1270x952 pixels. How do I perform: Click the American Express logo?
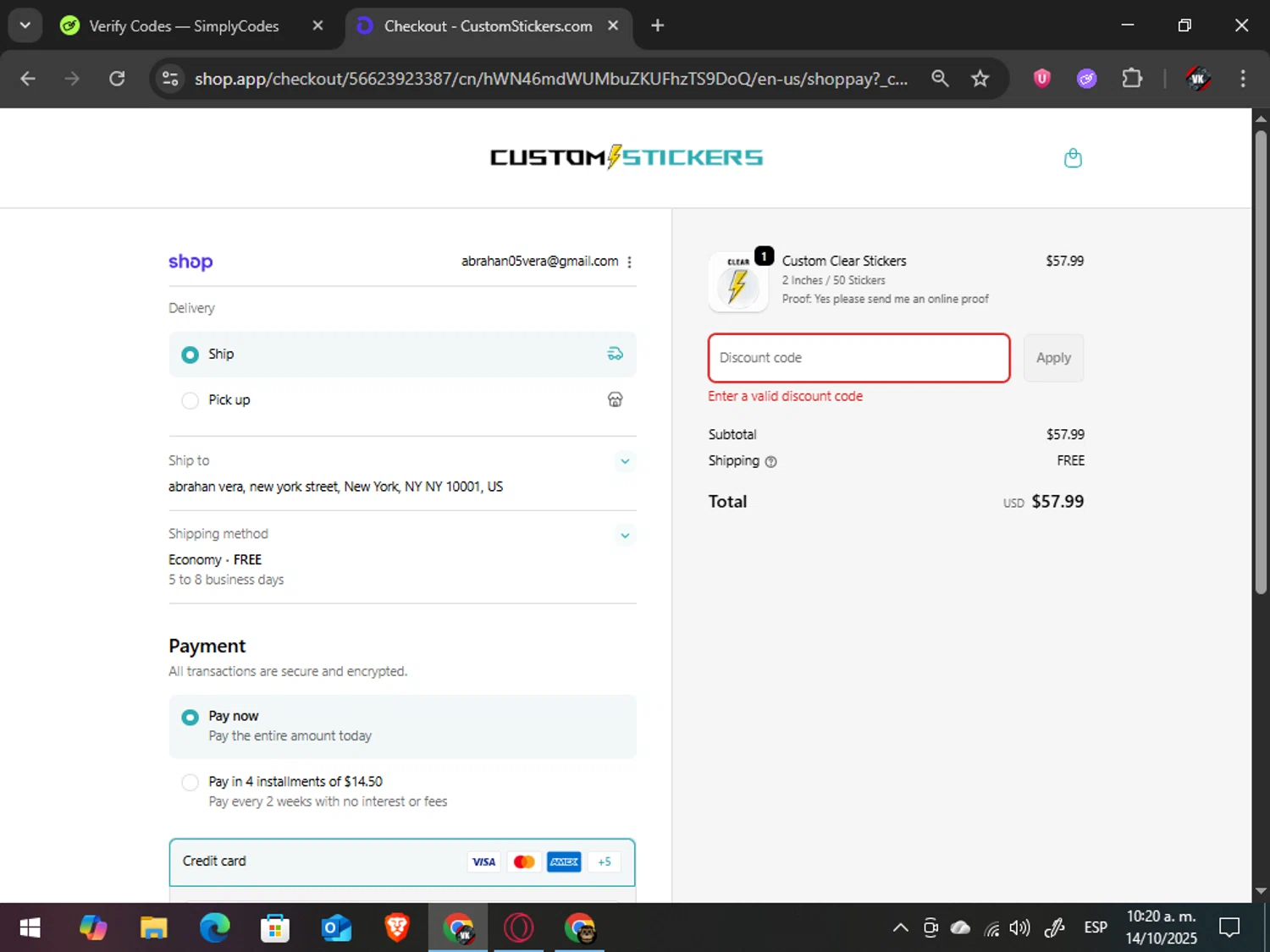click(x=564, y=862)
